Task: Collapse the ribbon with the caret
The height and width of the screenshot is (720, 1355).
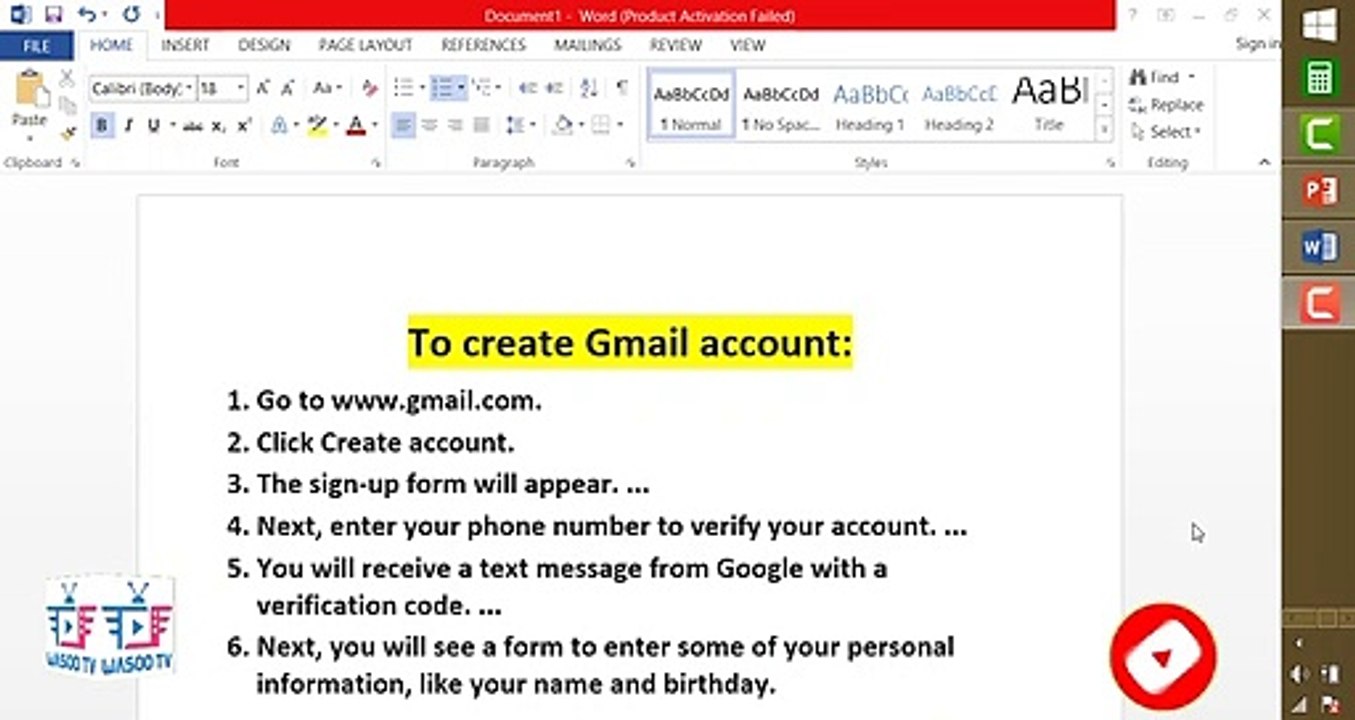Action: pyautogui.click(x=1264, y=162)
